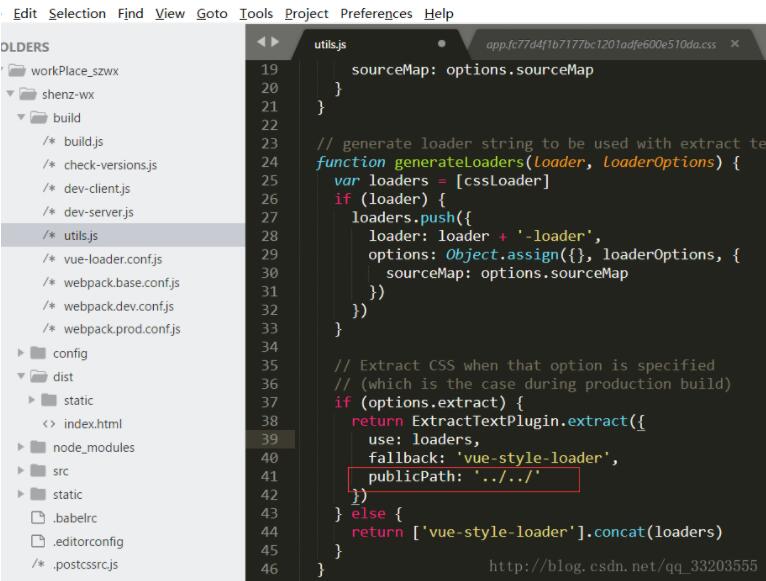Click the build folder icon
This screenshot has height=581, width=766.
tap(39, 117)
